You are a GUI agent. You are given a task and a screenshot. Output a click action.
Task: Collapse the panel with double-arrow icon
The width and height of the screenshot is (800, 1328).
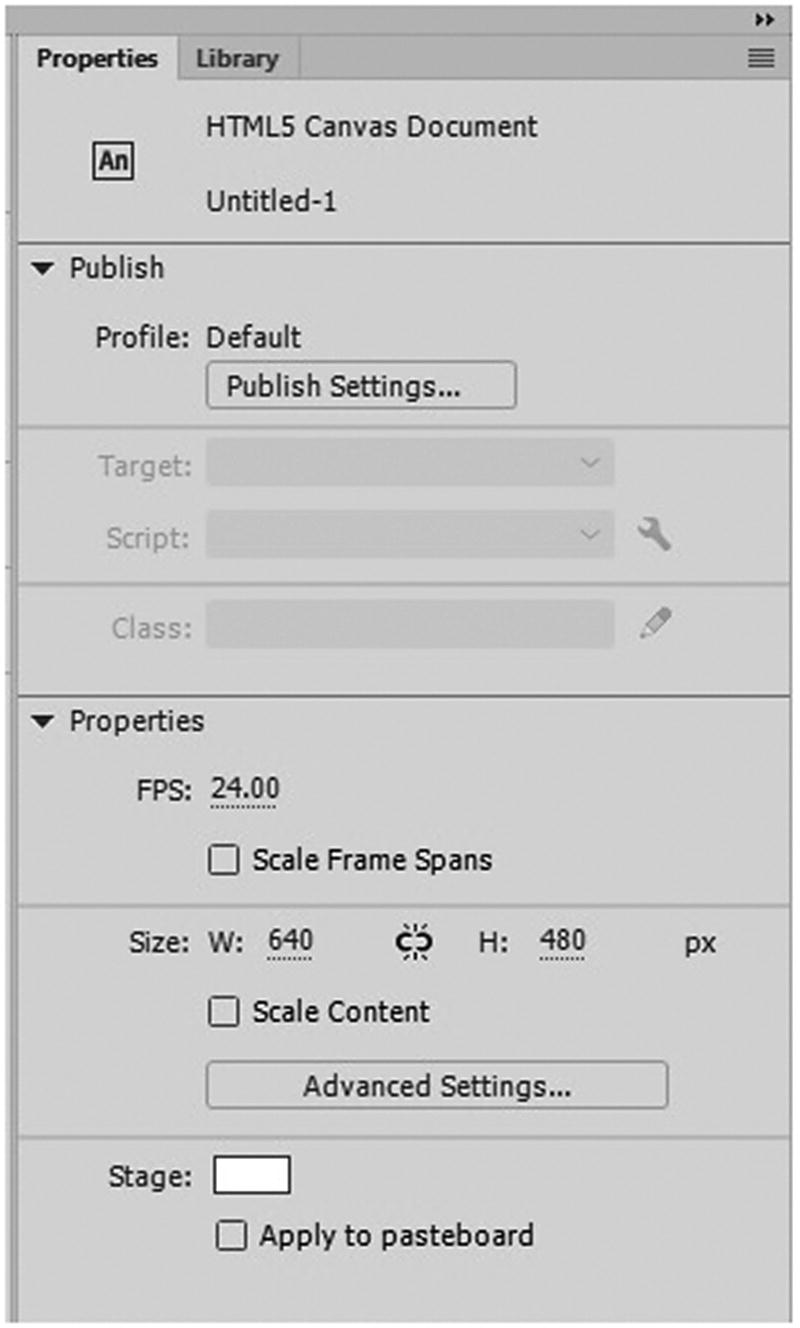tap(765, 20)
